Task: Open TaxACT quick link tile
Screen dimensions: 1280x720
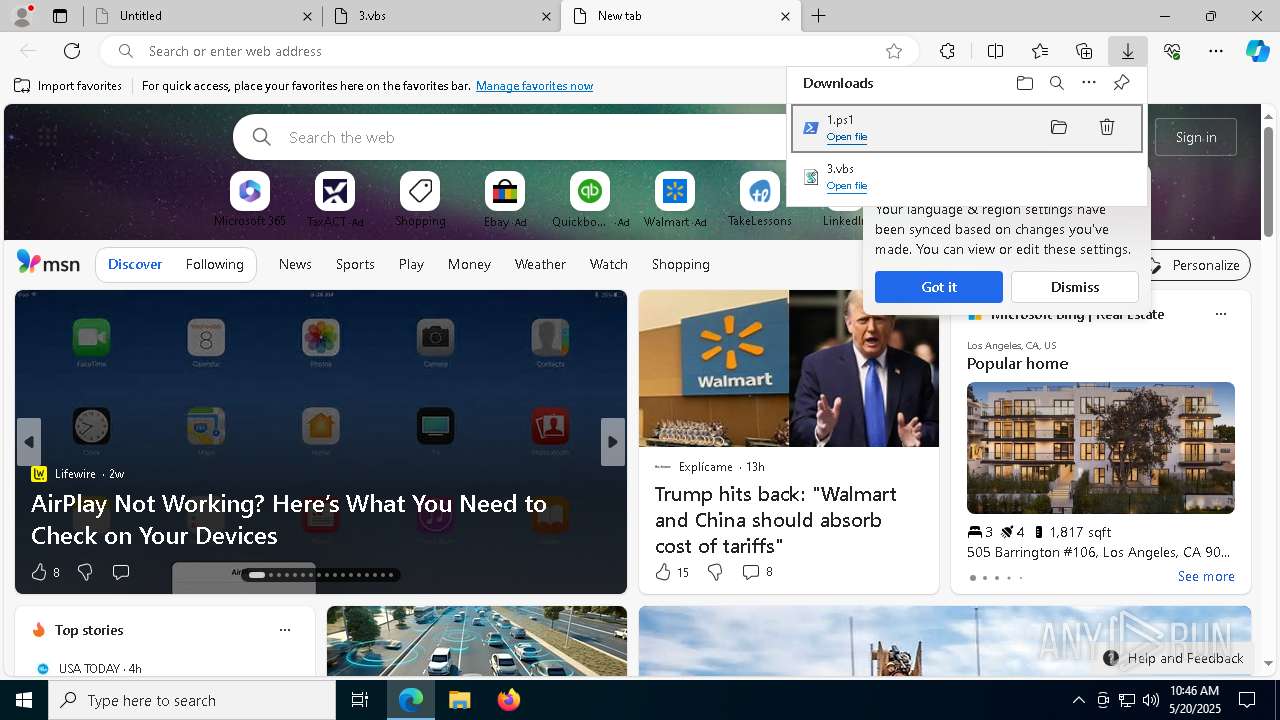Action: [x=335, y=199]
